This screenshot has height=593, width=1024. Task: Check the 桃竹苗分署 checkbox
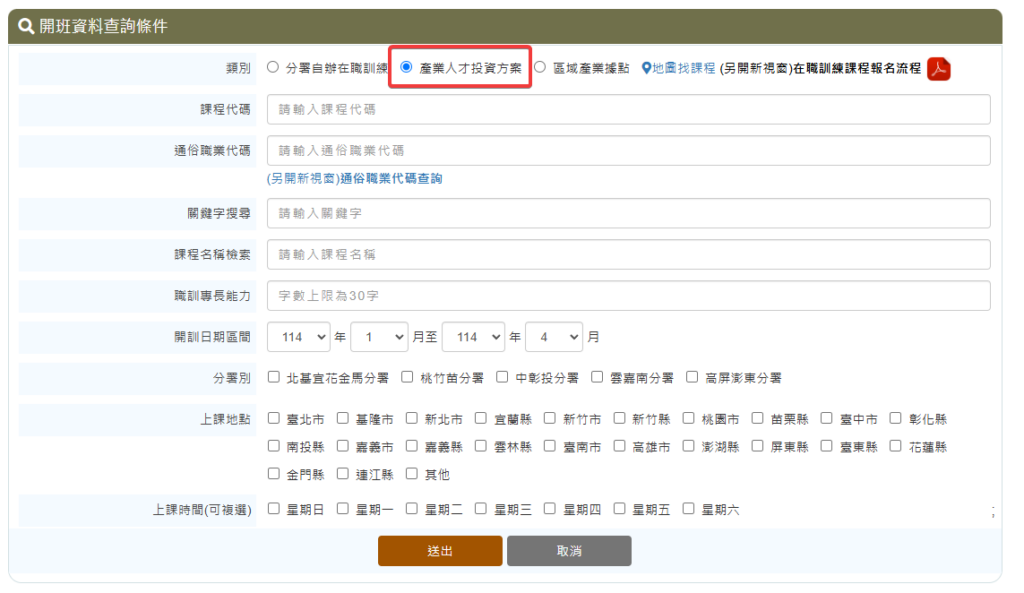(408, 377)
